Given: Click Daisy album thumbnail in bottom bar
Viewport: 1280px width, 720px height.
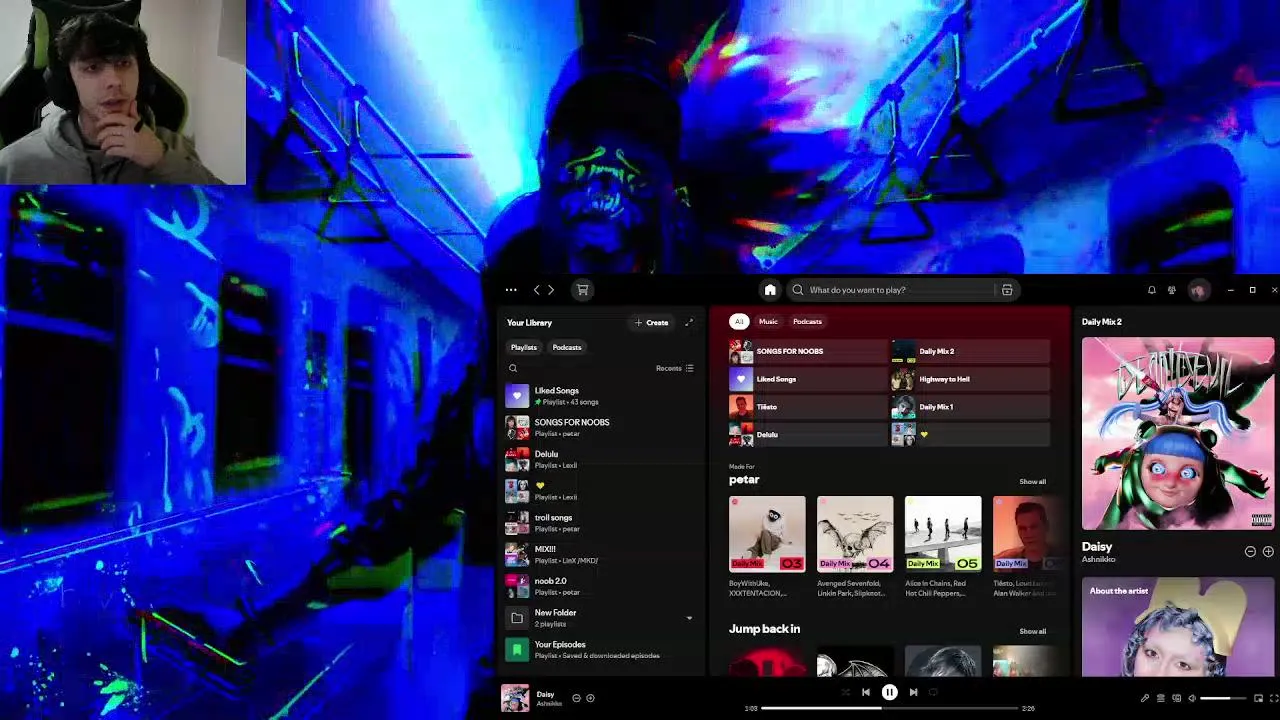Looking at the screenshot, I should tap(515, 698).
